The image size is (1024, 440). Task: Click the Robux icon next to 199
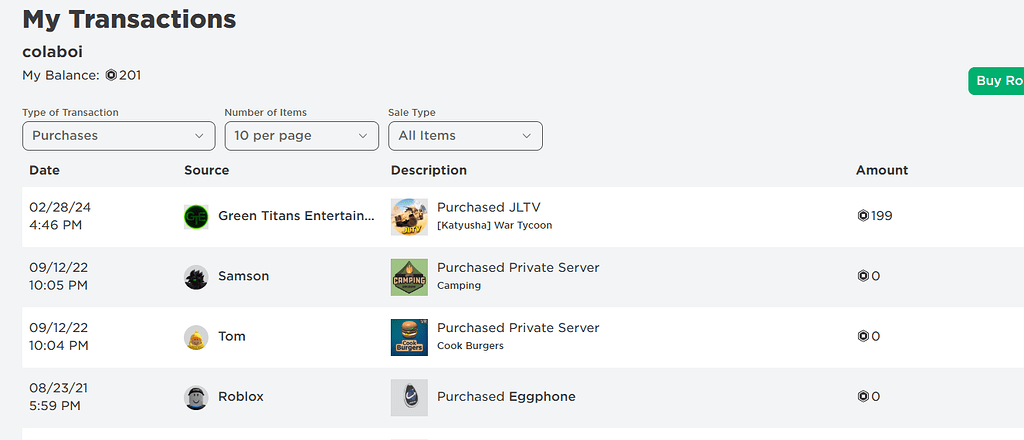(863, 215)
